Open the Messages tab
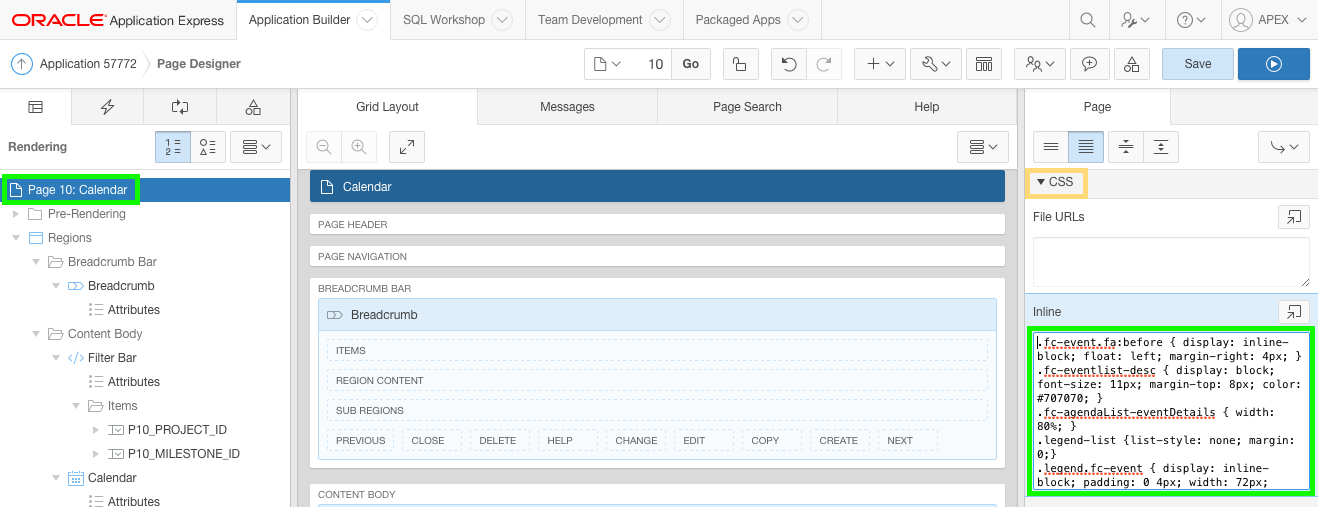This screenshot has width=1318, height=507. (x=567, y=107)
